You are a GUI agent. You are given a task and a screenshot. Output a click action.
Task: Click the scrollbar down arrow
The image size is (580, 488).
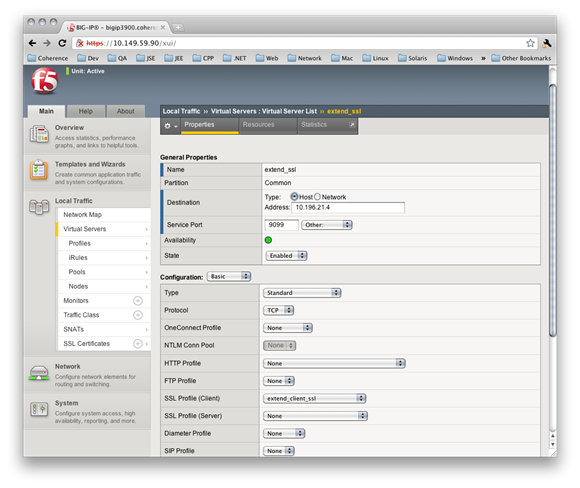(553, 444)
